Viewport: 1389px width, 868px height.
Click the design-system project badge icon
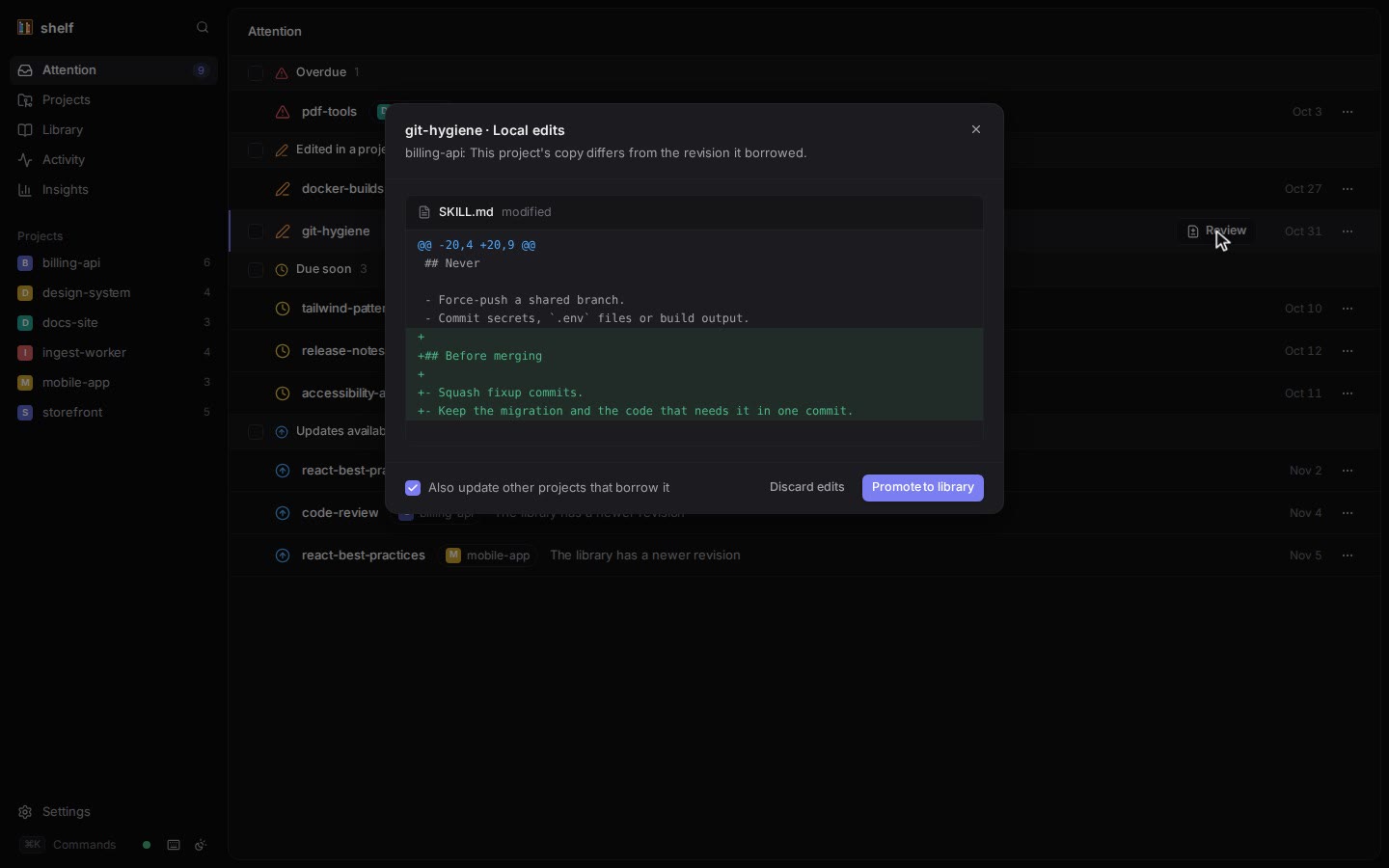(25, 293)
